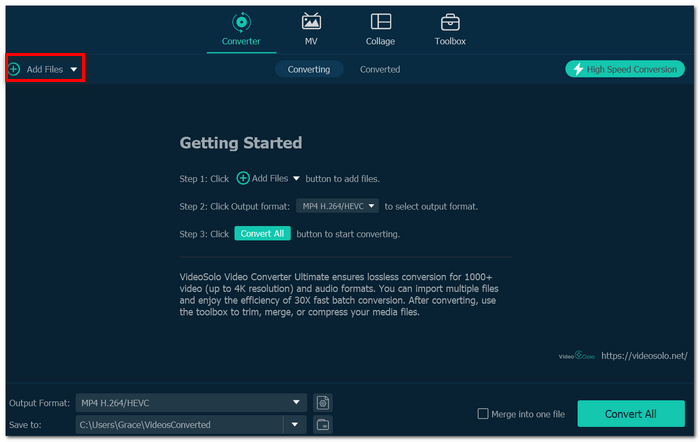This screenshot has width=700, height=442.
Task: Switch to the MV tab
Action: point(311,29)
